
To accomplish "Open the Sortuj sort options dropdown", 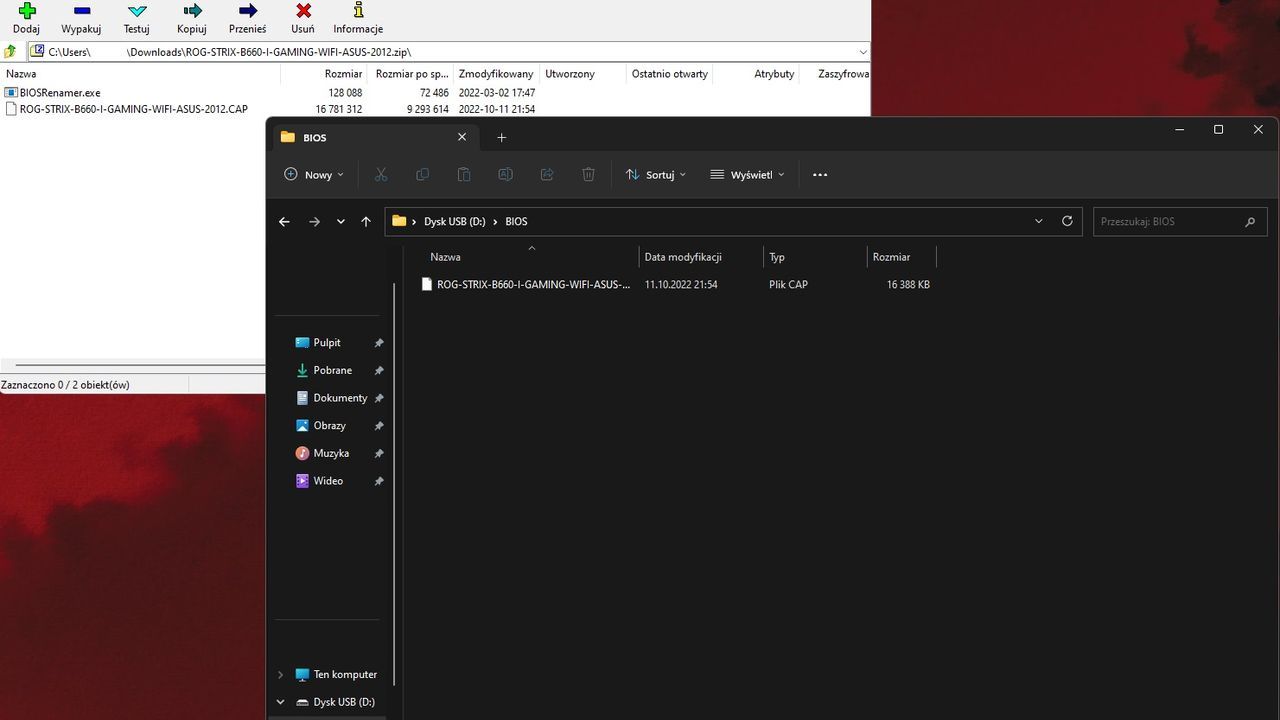I will click(x=656, y=175).
